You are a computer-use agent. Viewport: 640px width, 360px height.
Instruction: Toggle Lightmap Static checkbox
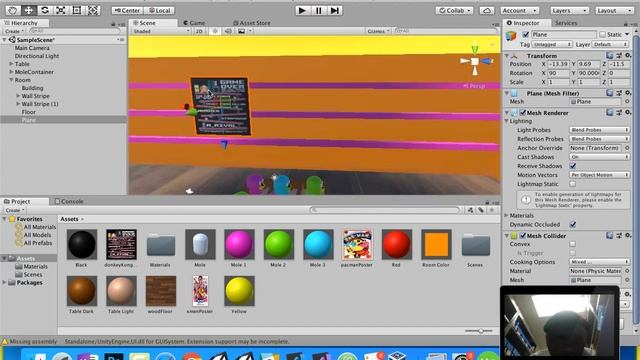(573, 184)
